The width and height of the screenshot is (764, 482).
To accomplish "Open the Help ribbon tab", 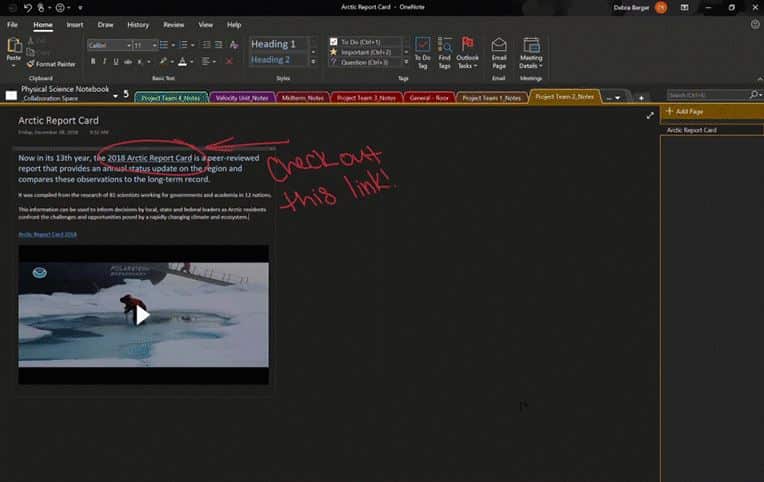I will pos(234,25).
